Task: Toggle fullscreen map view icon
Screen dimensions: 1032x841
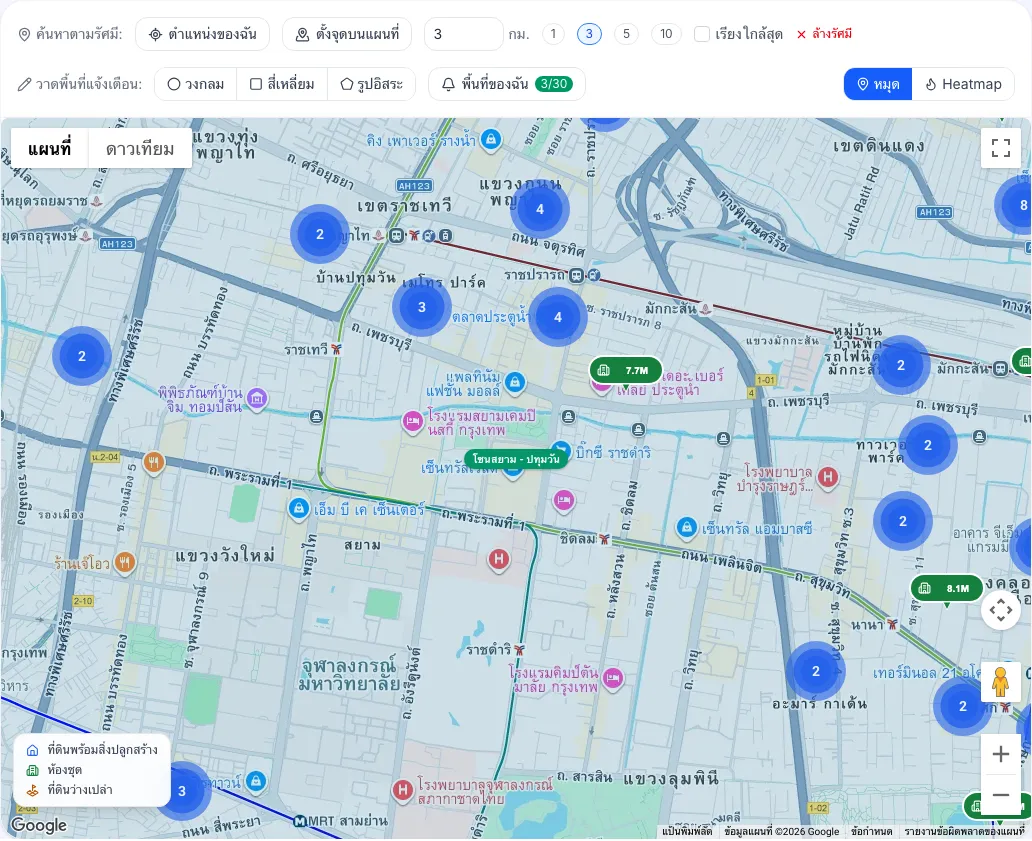Action: pos(1000,148)
